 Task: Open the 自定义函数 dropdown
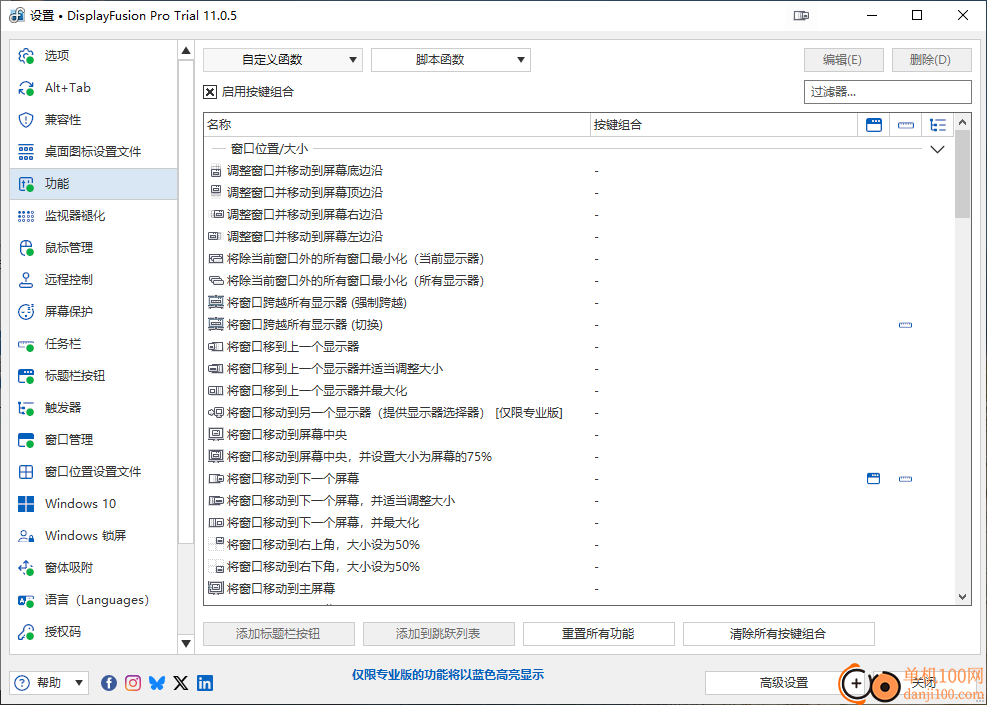[x=283, y=60]
